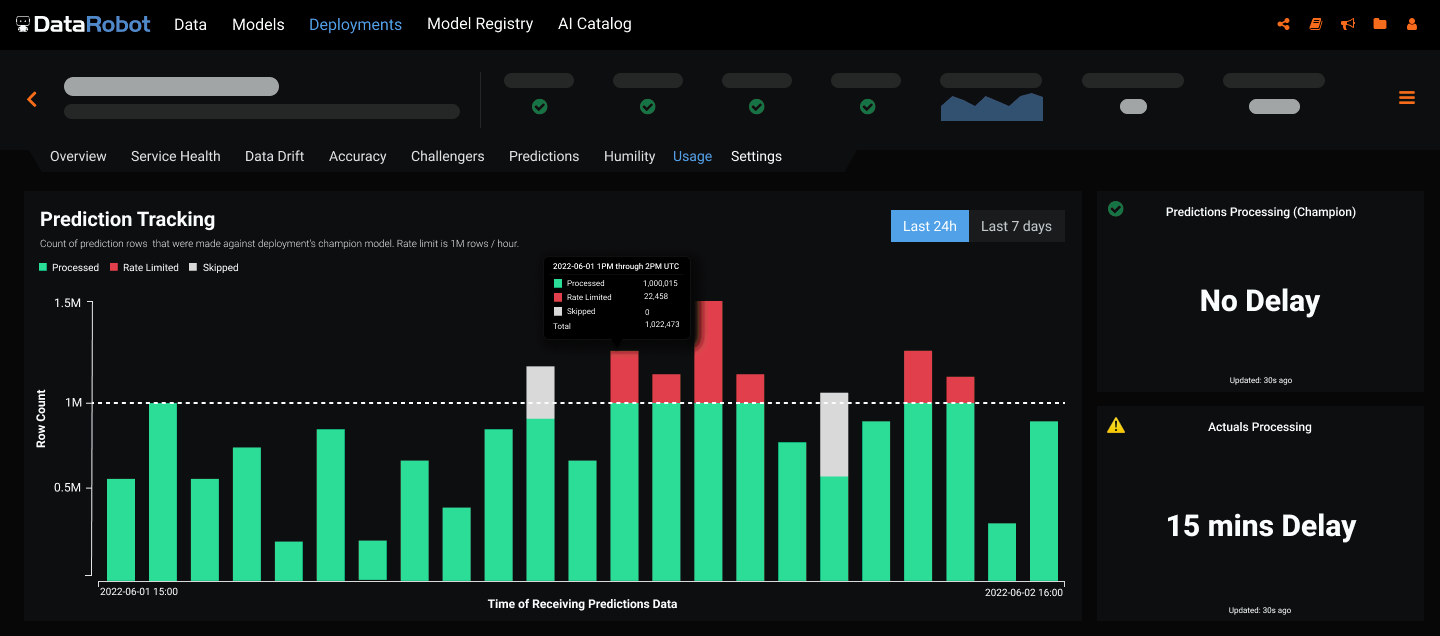Open the Service Health tab
The height and width of the screenshot is (636, 1440).
175,156
